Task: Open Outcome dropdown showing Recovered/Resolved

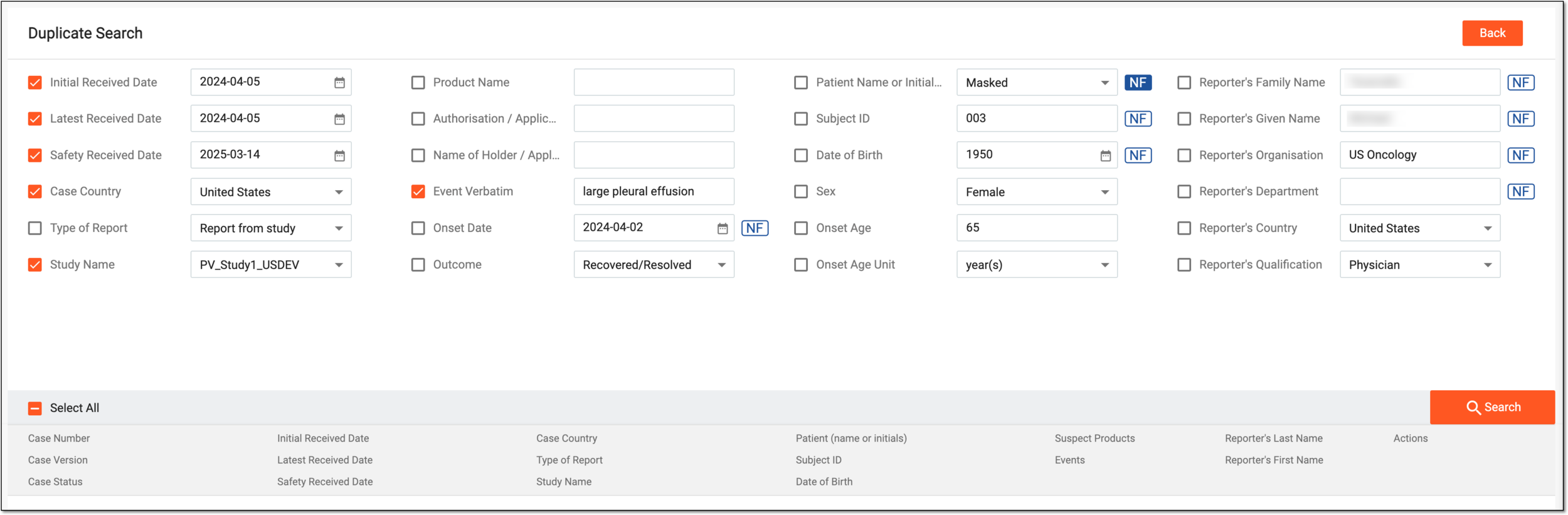Action: point(654,264)
